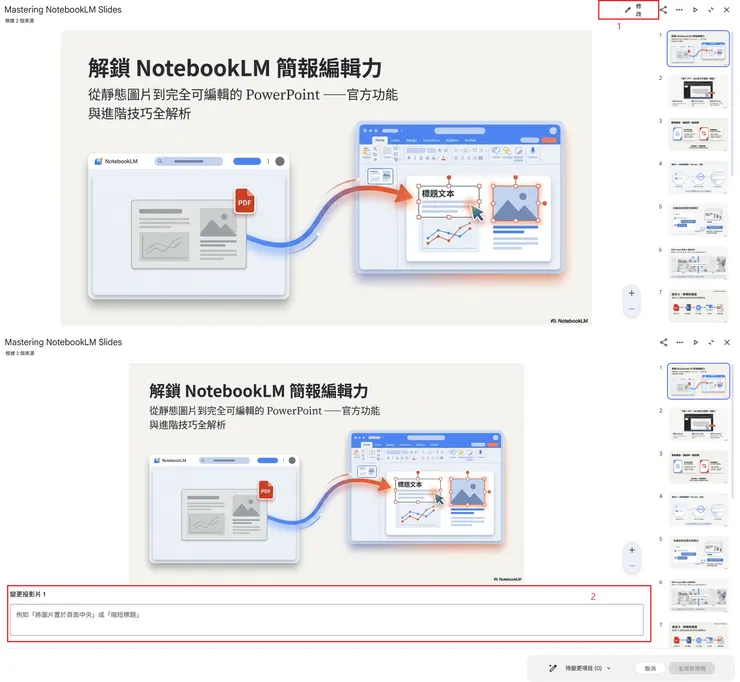This screenshot has height=682, width=740.
Task: Zoom out with minus icon, top viewer
Action: click(x=631, y=309)
